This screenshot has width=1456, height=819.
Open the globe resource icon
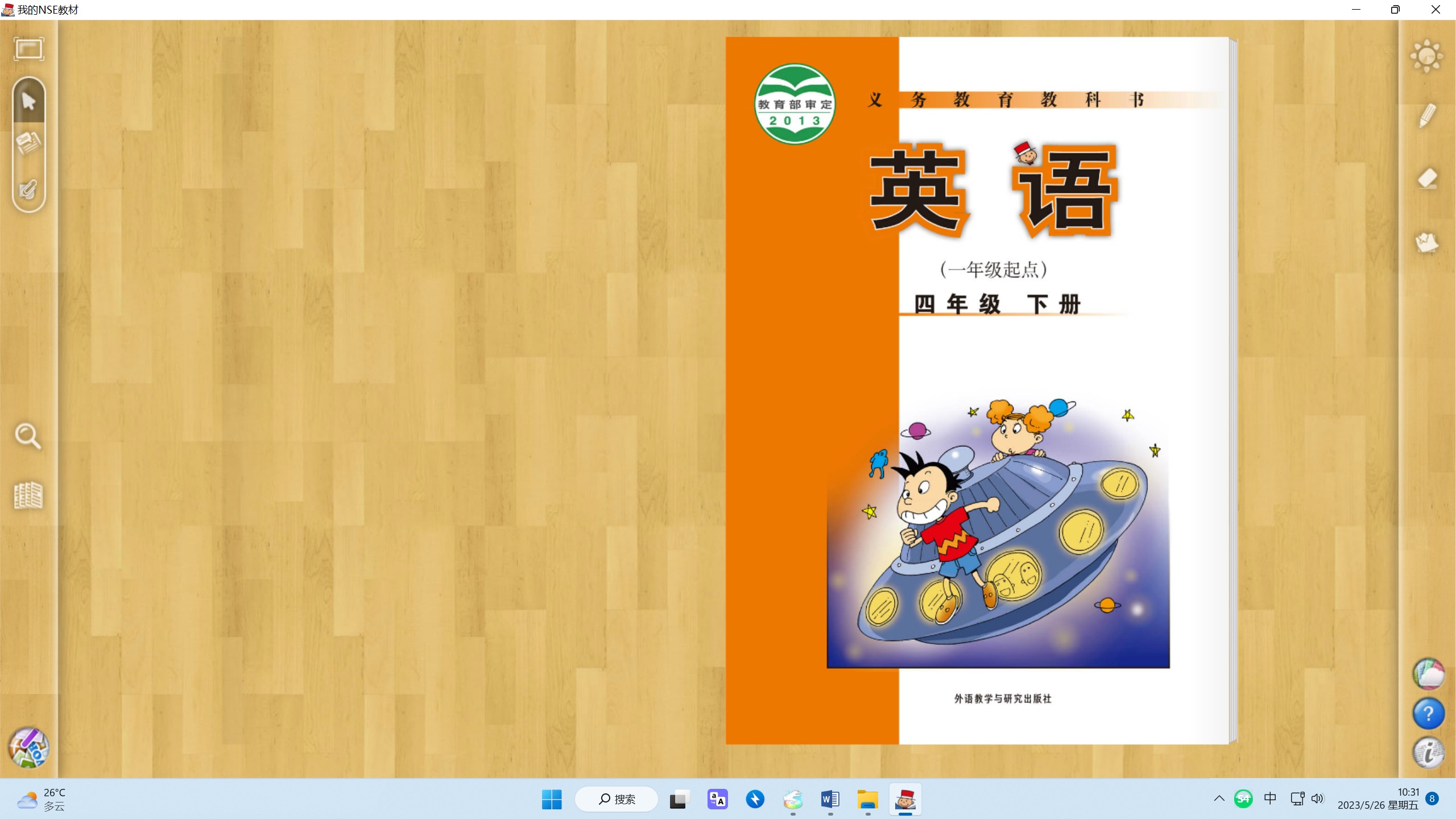[1429, 675]
